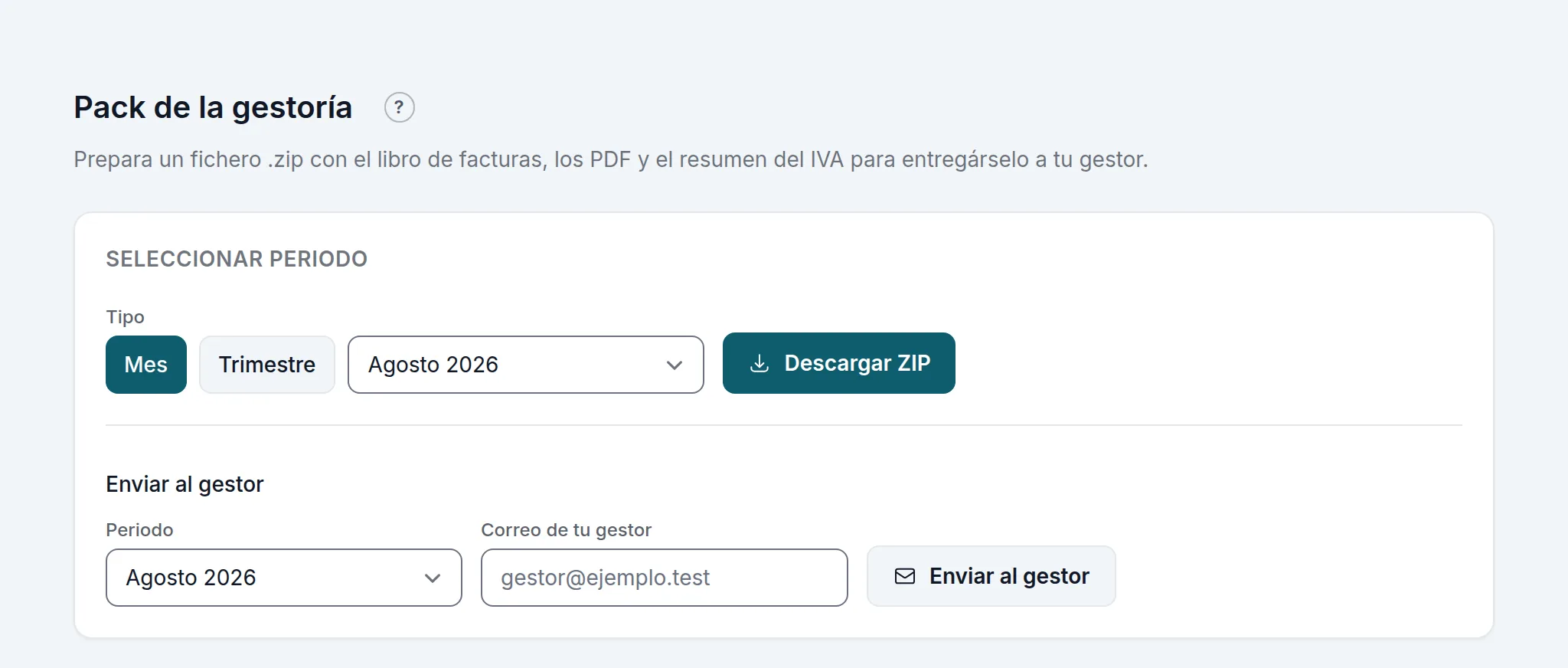Click the Pack de la gestoría heading
The width and height of the screenshot is (1568, 668).
pos(213,107)
